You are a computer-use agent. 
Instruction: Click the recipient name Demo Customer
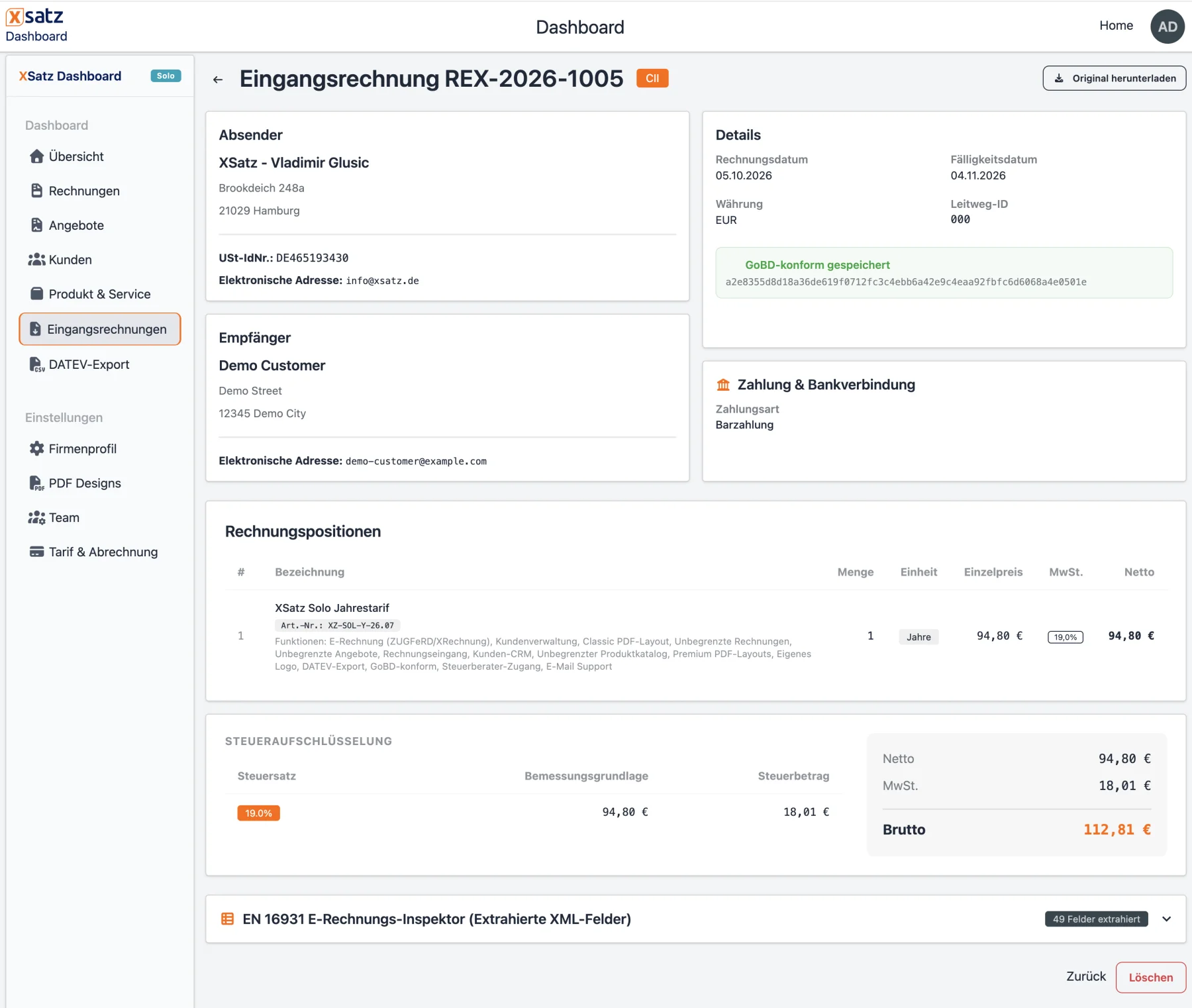coord(272,366)
